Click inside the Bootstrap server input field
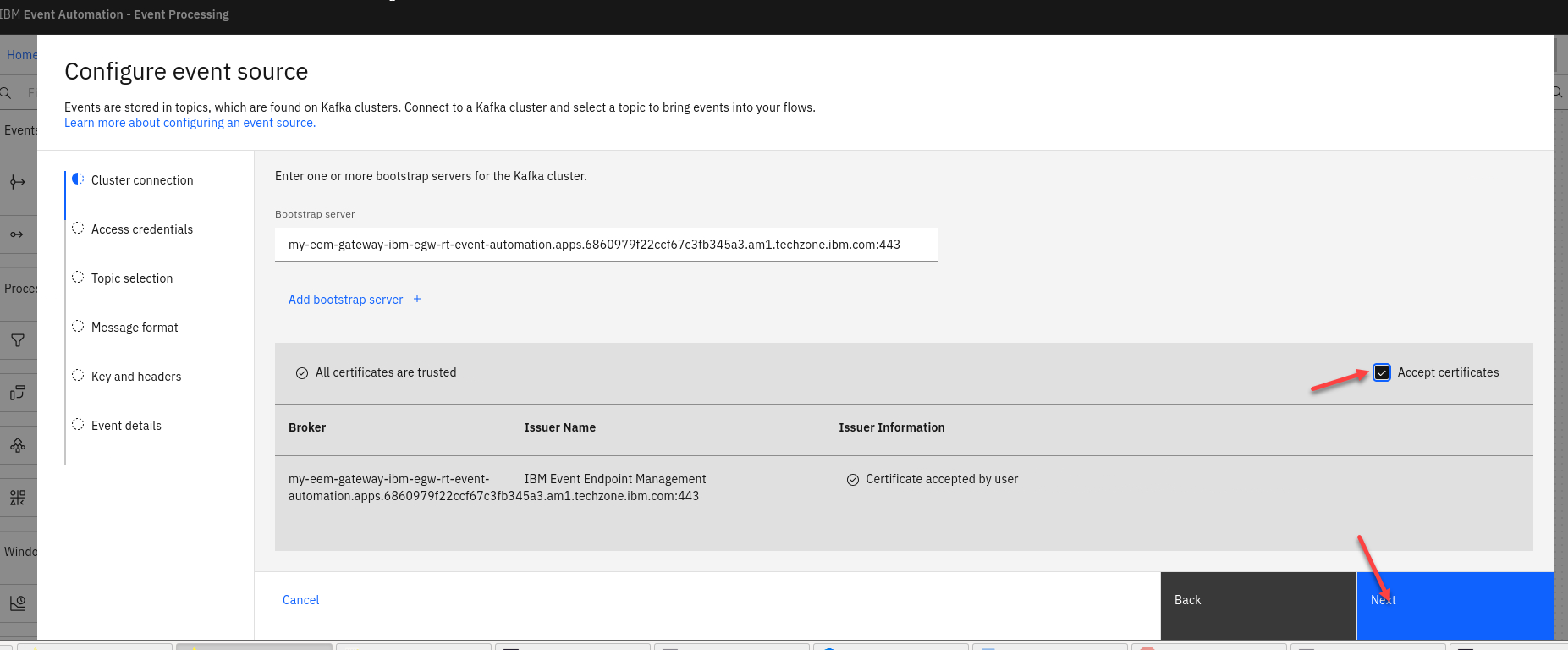The width and height of the screenshot is (1568, 650). 606,245
